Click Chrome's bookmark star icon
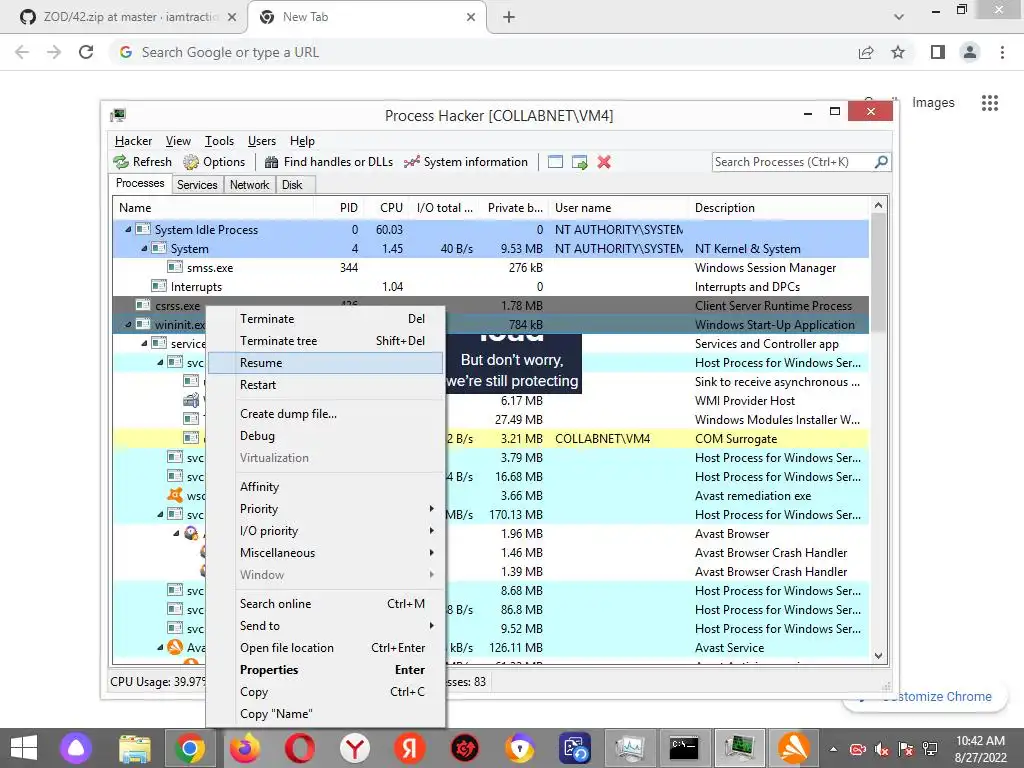 898,52
